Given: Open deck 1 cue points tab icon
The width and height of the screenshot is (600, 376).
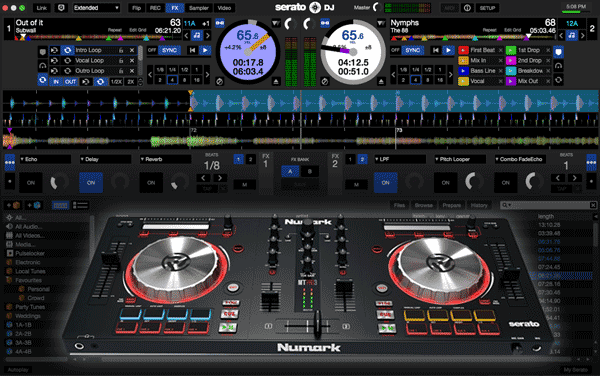Looking at the screenshot, I should click(x=42, y=52).
